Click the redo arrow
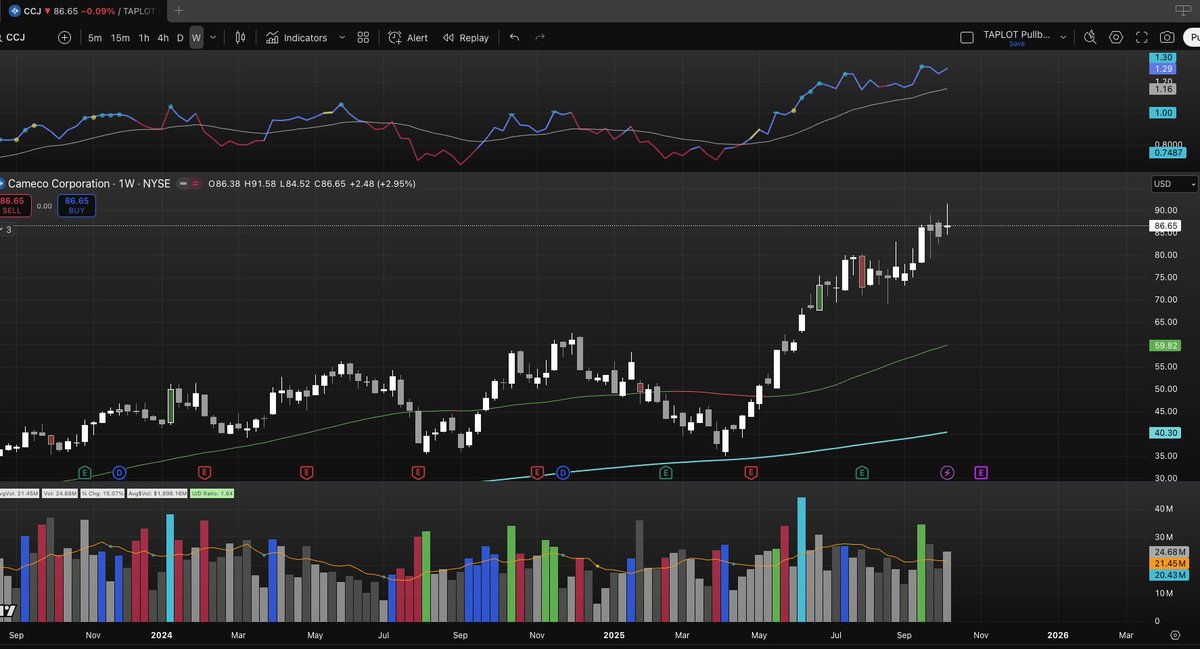 click(x=540, y=38)
